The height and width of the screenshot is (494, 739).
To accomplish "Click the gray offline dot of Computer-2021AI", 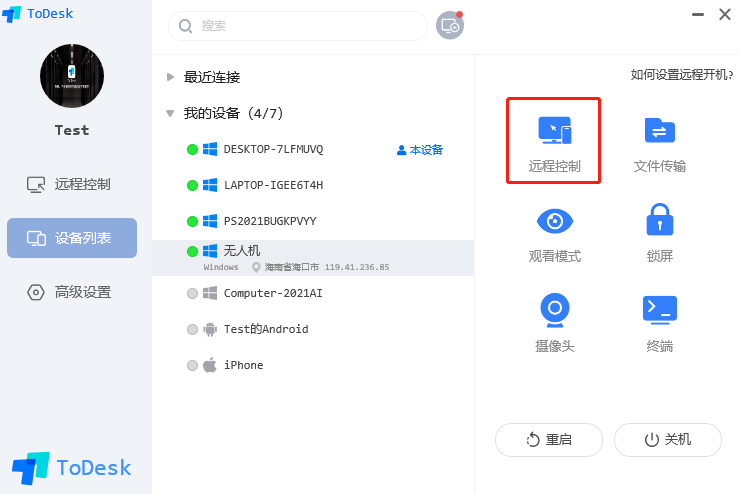I will coord(192,293).
